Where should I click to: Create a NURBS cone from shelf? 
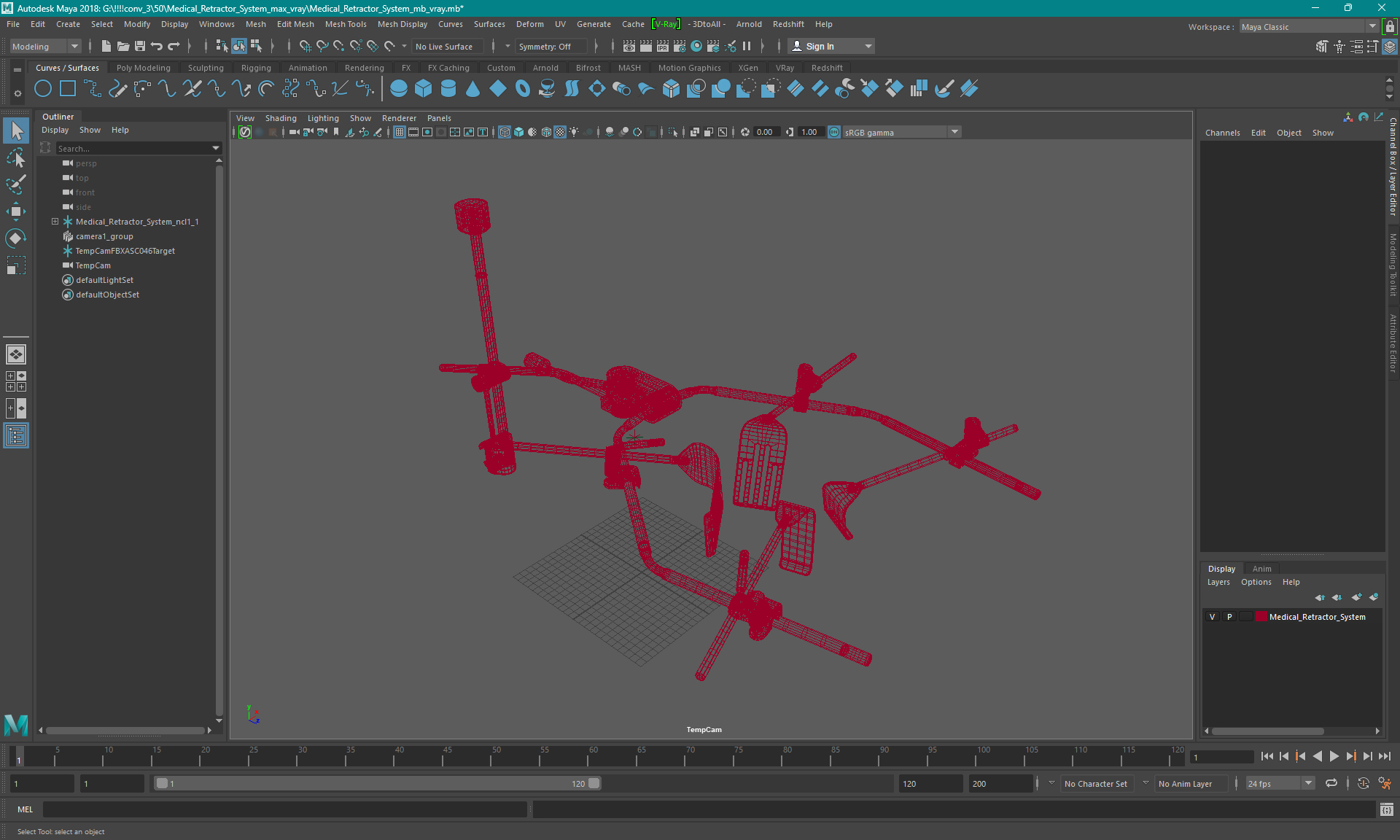473,89
